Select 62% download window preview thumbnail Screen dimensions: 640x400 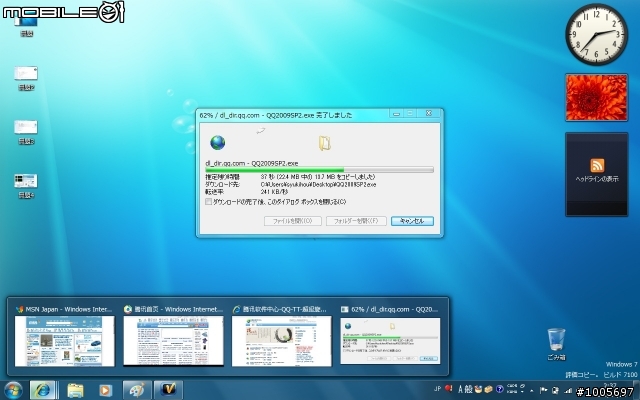click(390, 341)
